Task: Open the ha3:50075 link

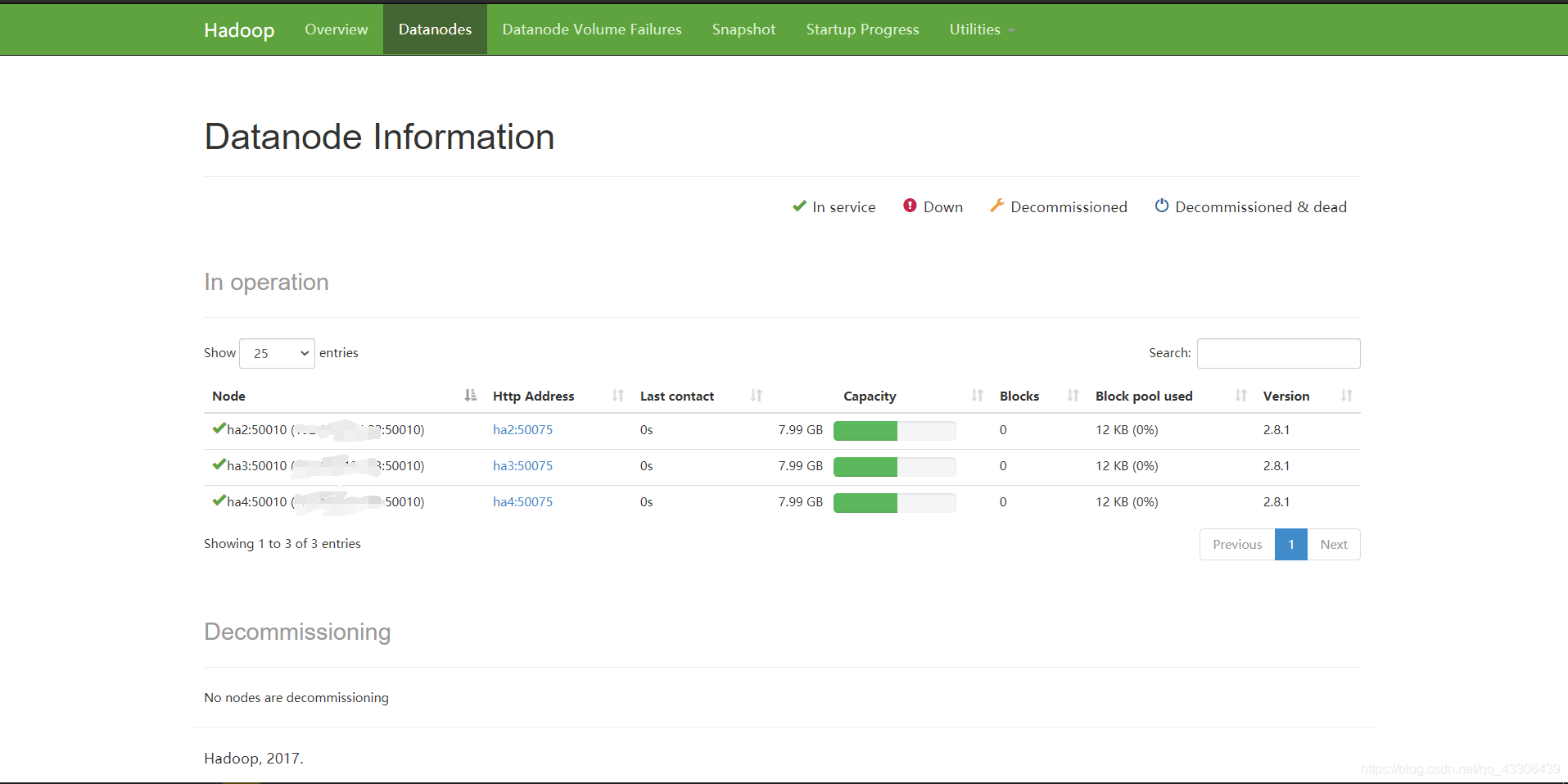Action: tap(522, 466)
